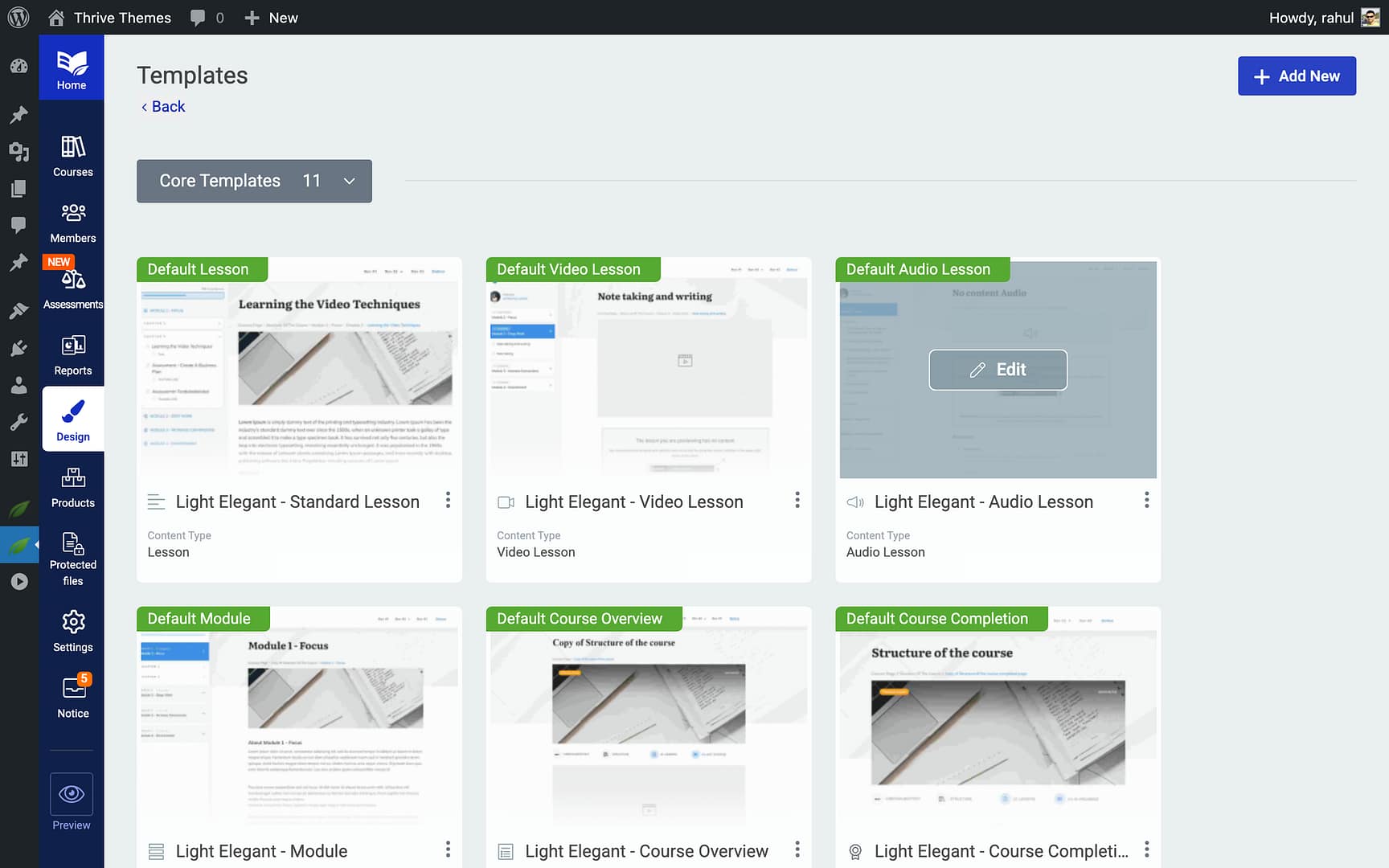The width and height of the screenshot is (1389, 868).
Task: Open the Products section
Action: [x=72, y=487]
